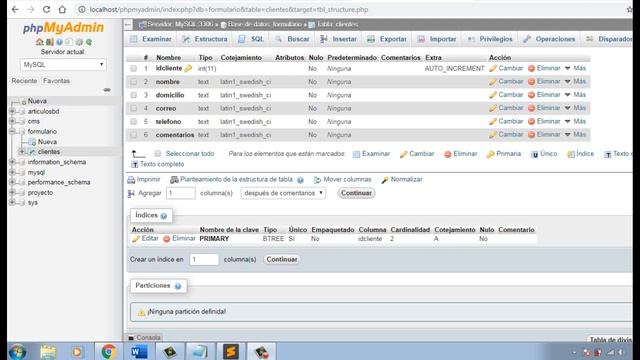Toggle the Seleccionar todo checkbox
The width and height of the screenshot is (640, 360).
coord(158,153)
